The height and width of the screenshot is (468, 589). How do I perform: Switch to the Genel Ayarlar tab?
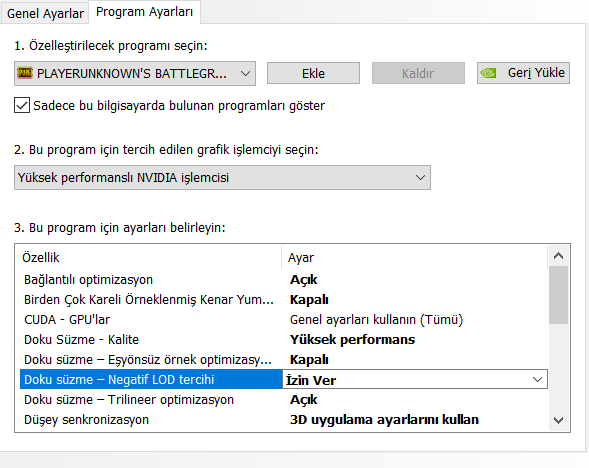45,14
